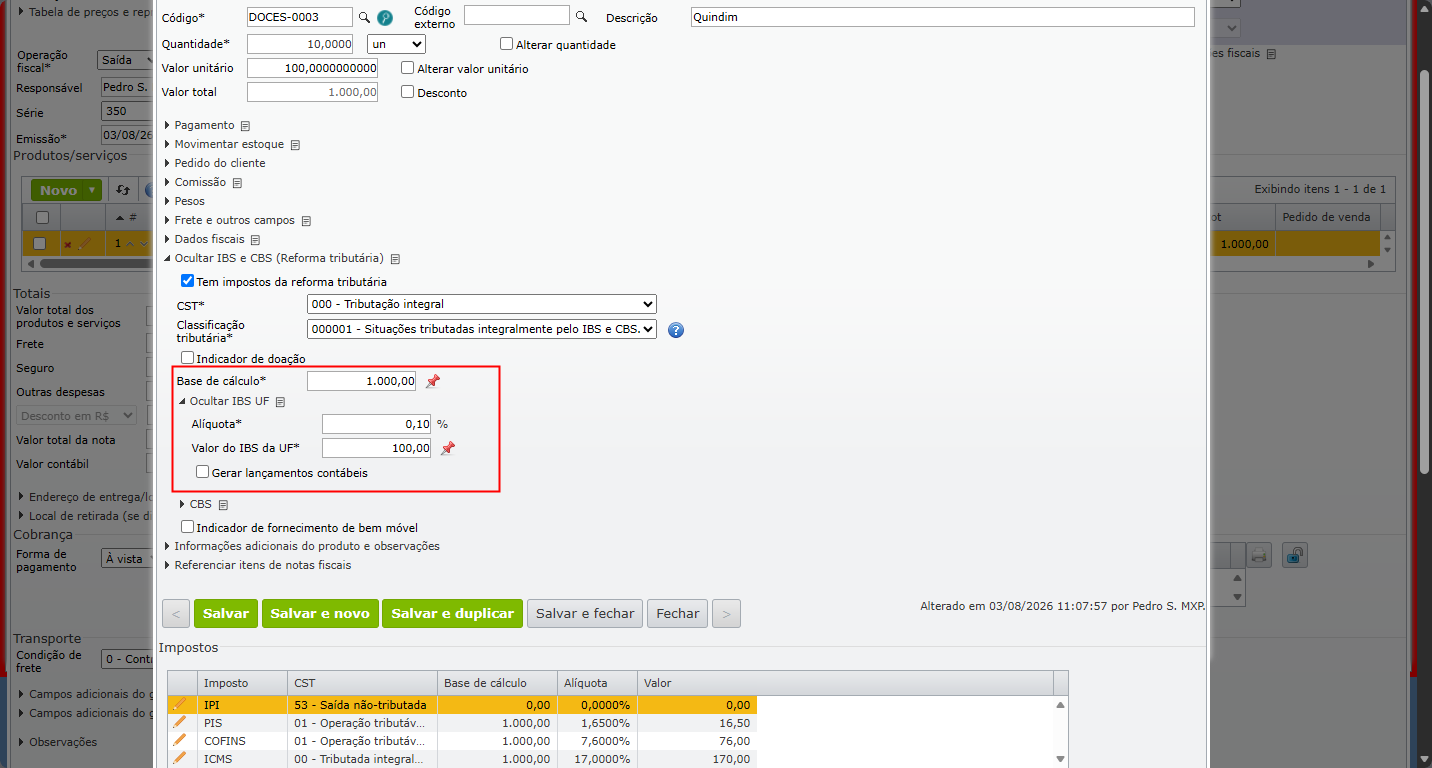
Task: Uncheck Tem impostos da reforma tributária
Action: [x=187, y=282]
